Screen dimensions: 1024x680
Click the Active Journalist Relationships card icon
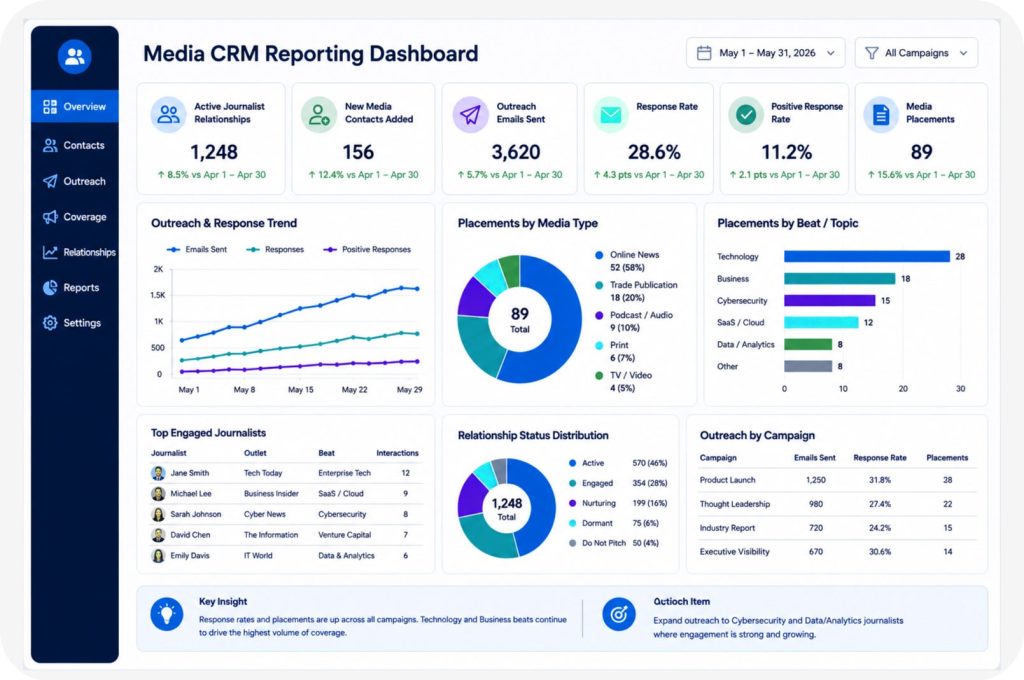point(168,114)
